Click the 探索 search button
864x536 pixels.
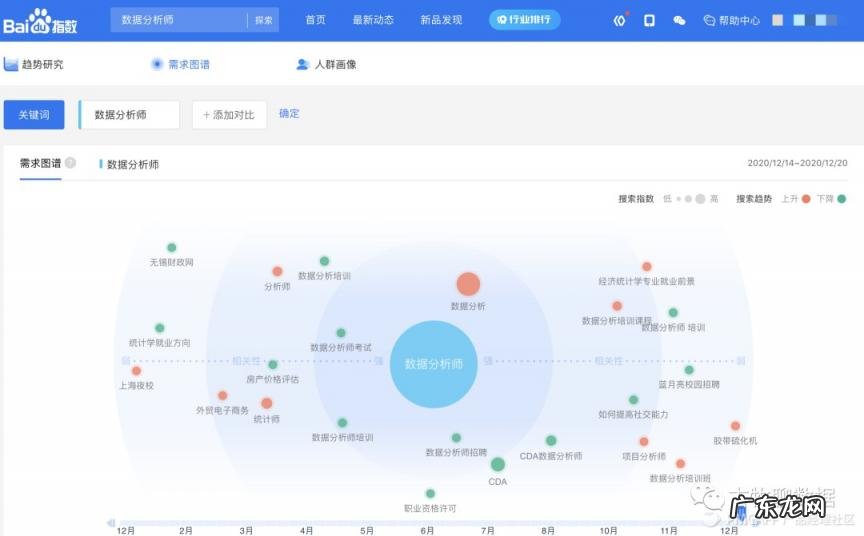(263, 20)
